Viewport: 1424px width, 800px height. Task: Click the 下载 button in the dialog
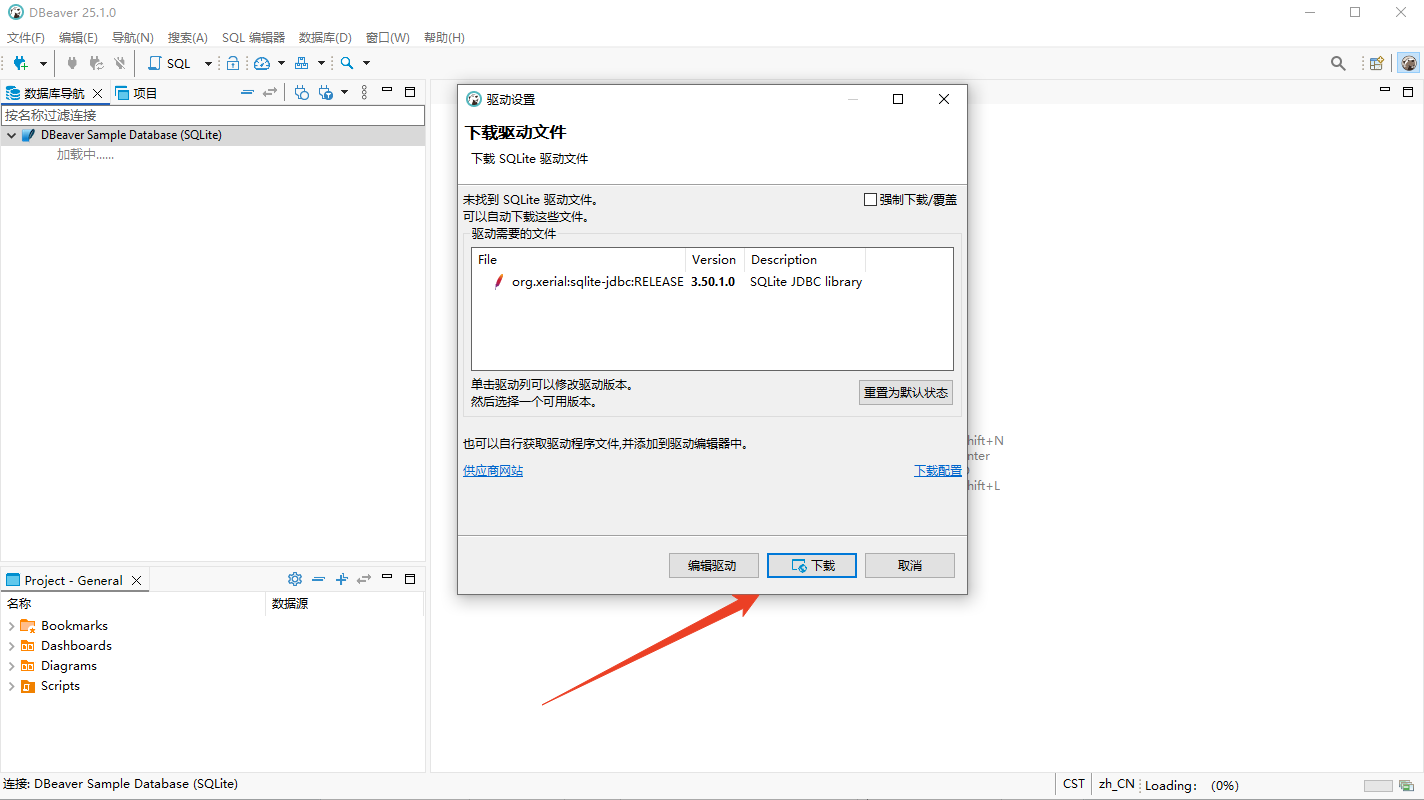click(812, 565)
